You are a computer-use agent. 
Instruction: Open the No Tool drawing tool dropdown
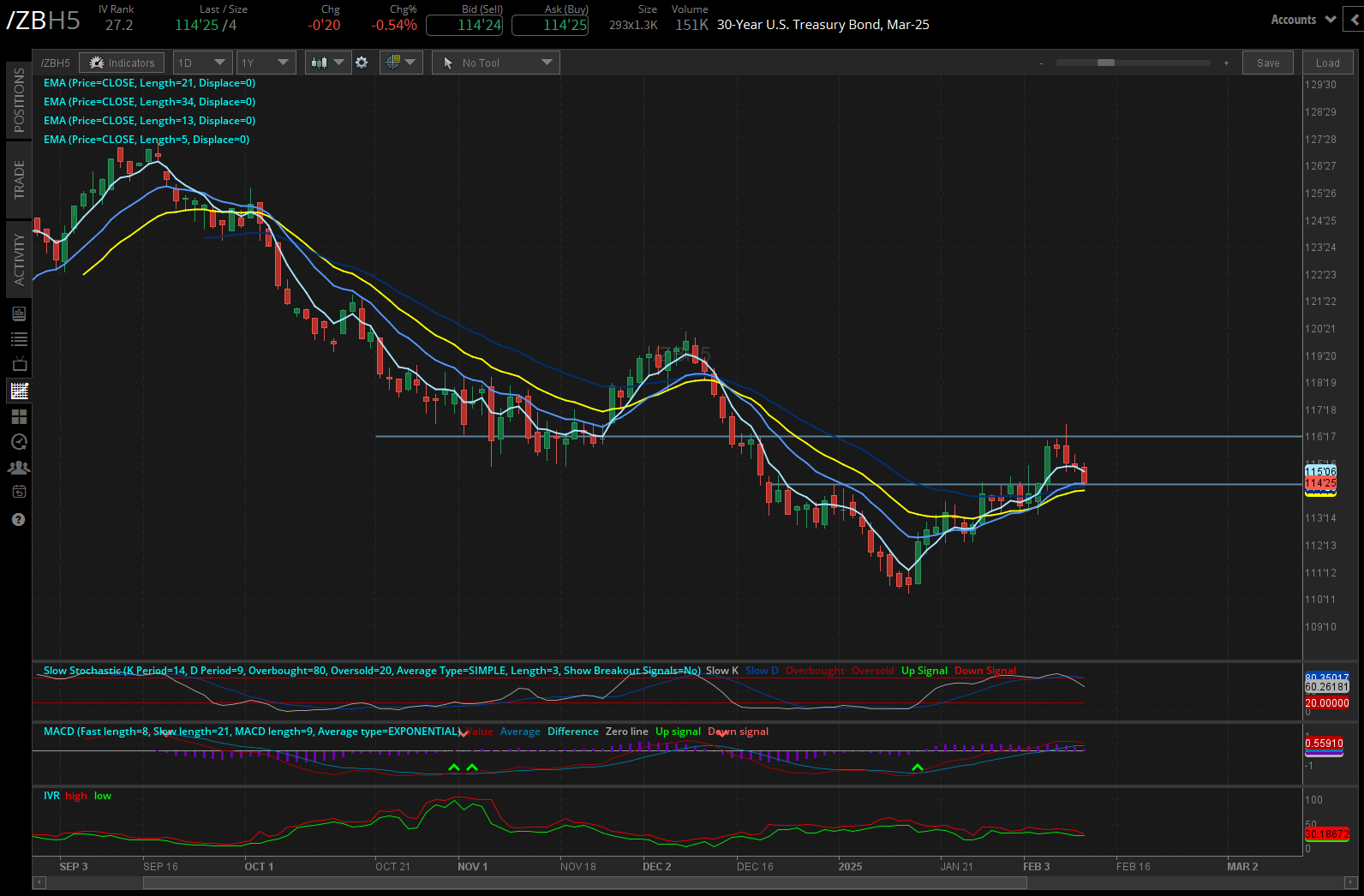[496, 63]
